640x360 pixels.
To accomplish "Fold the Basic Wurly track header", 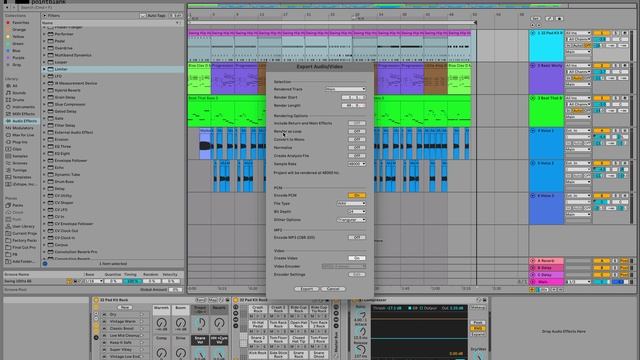I will tap(532, 65).
